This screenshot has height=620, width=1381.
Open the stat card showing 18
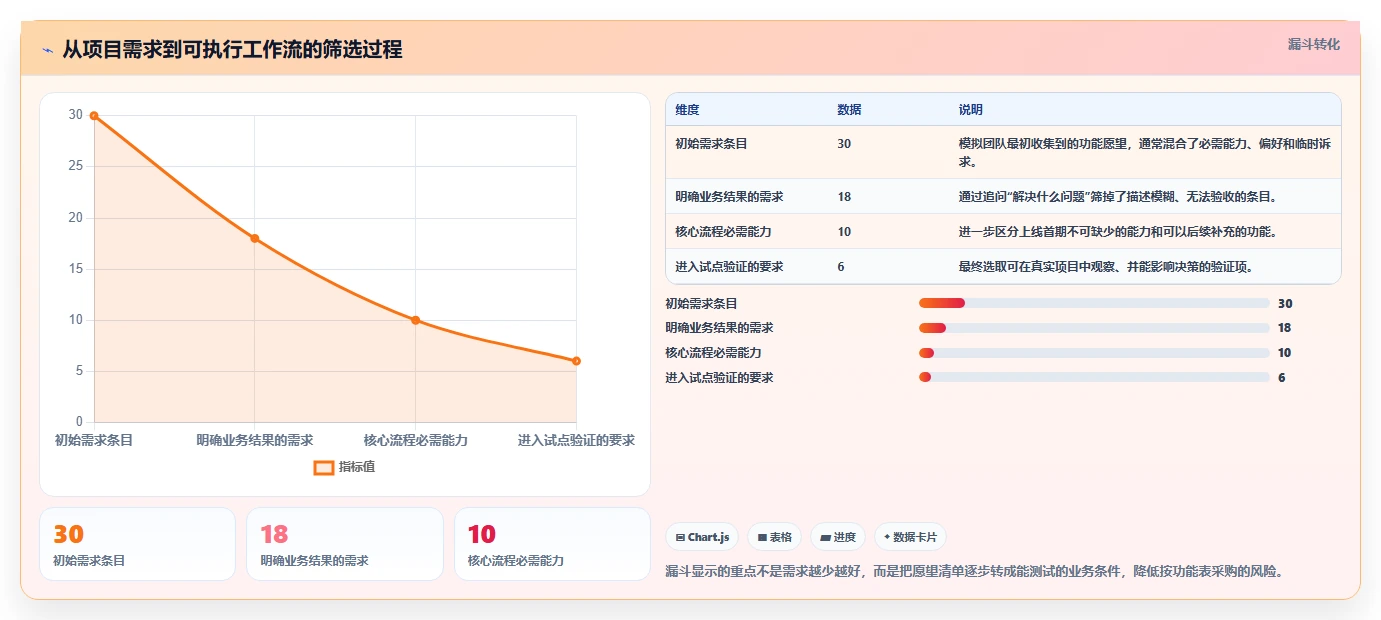pos(345,544)
